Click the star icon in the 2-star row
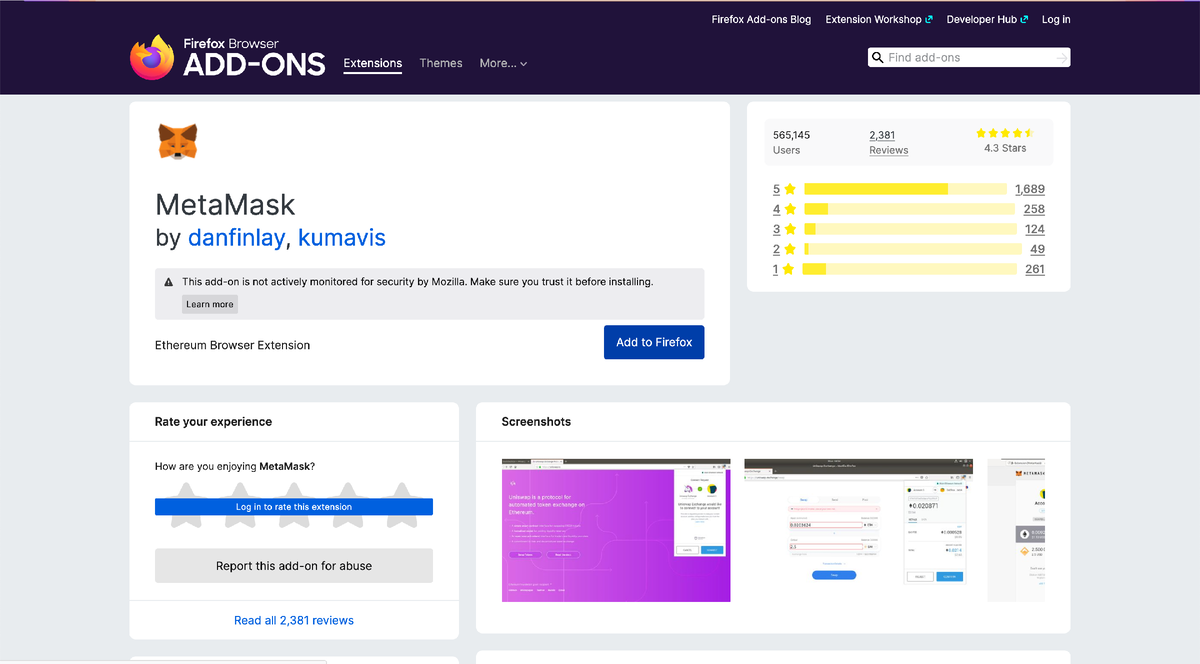The image size is (1200, 664). (x=790, y=249)
